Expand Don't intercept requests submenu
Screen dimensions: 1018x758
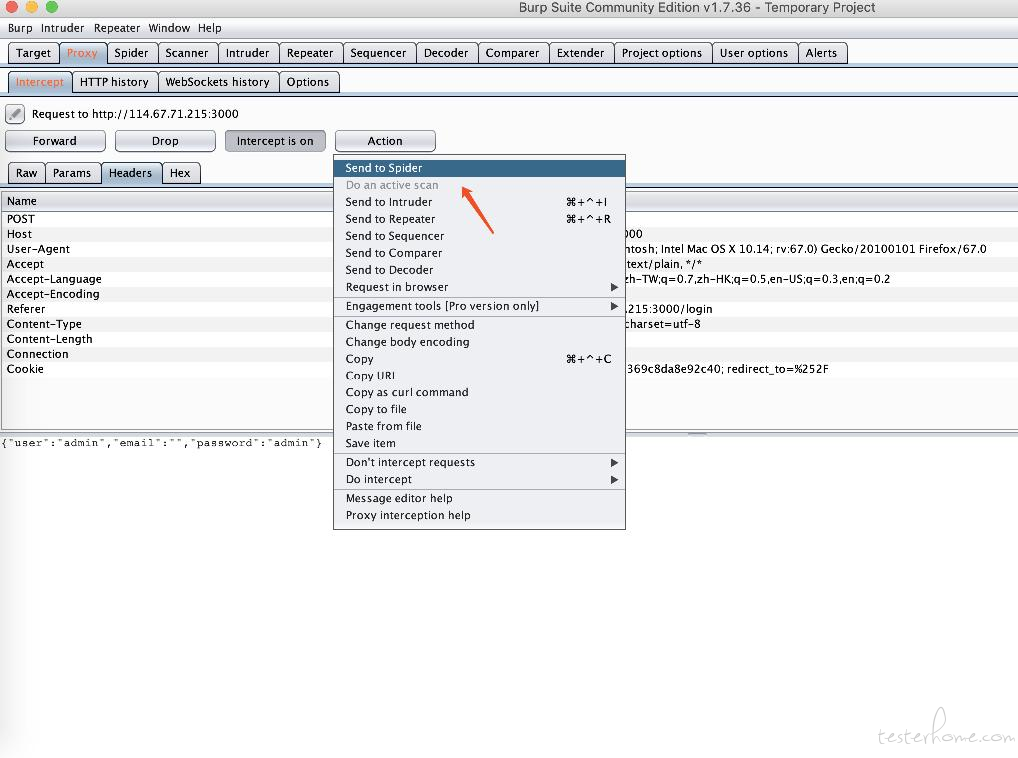[479, 462]
